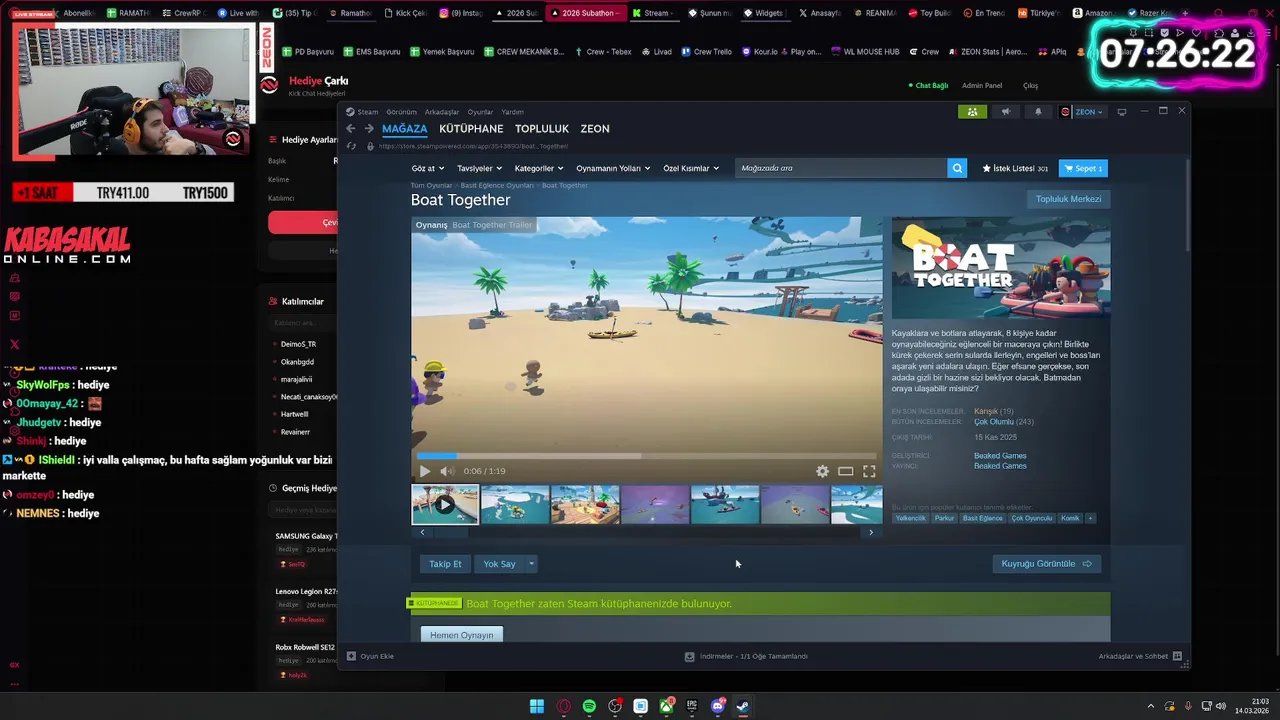Click Steam forward navigation arrow
This screenshot has width=1280, height=720.
click(x=369, y=129)
